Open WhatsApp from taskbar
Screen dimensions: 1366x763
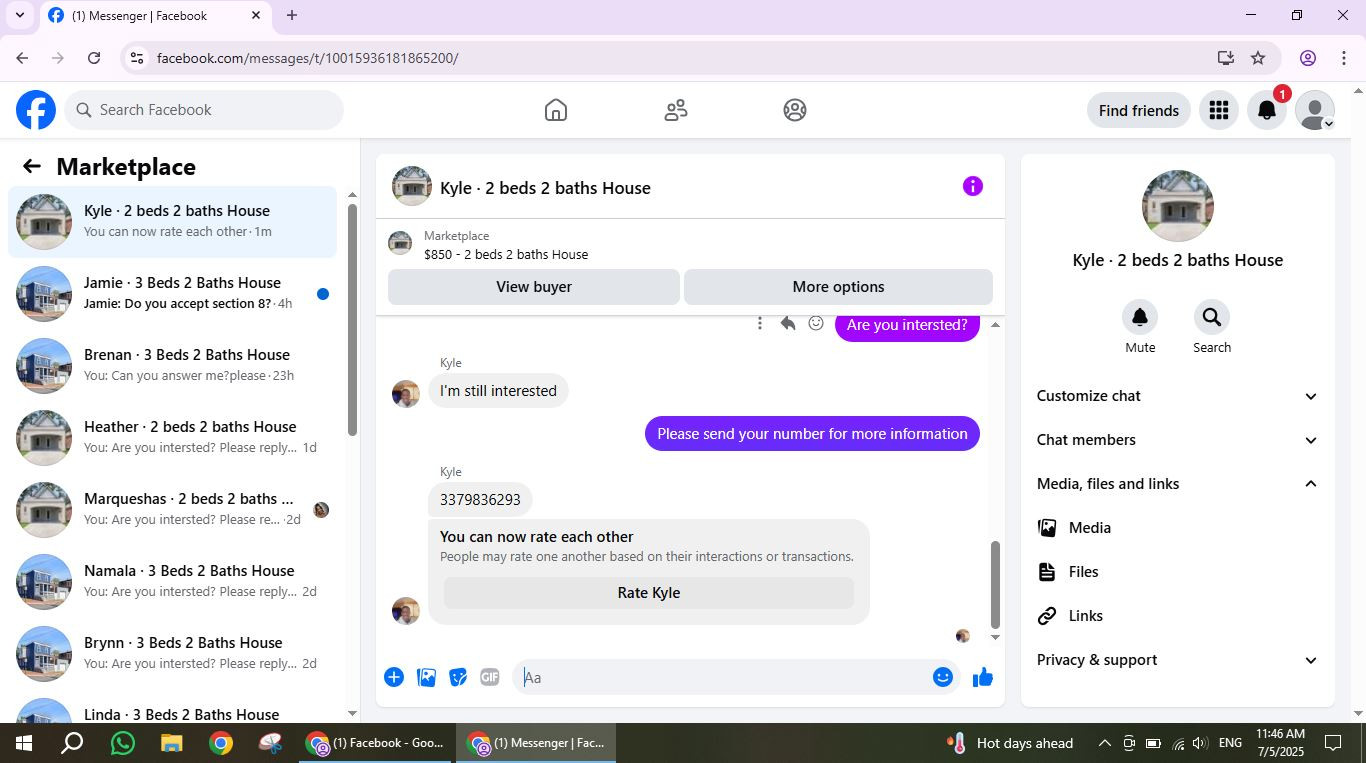click(123, 743)
